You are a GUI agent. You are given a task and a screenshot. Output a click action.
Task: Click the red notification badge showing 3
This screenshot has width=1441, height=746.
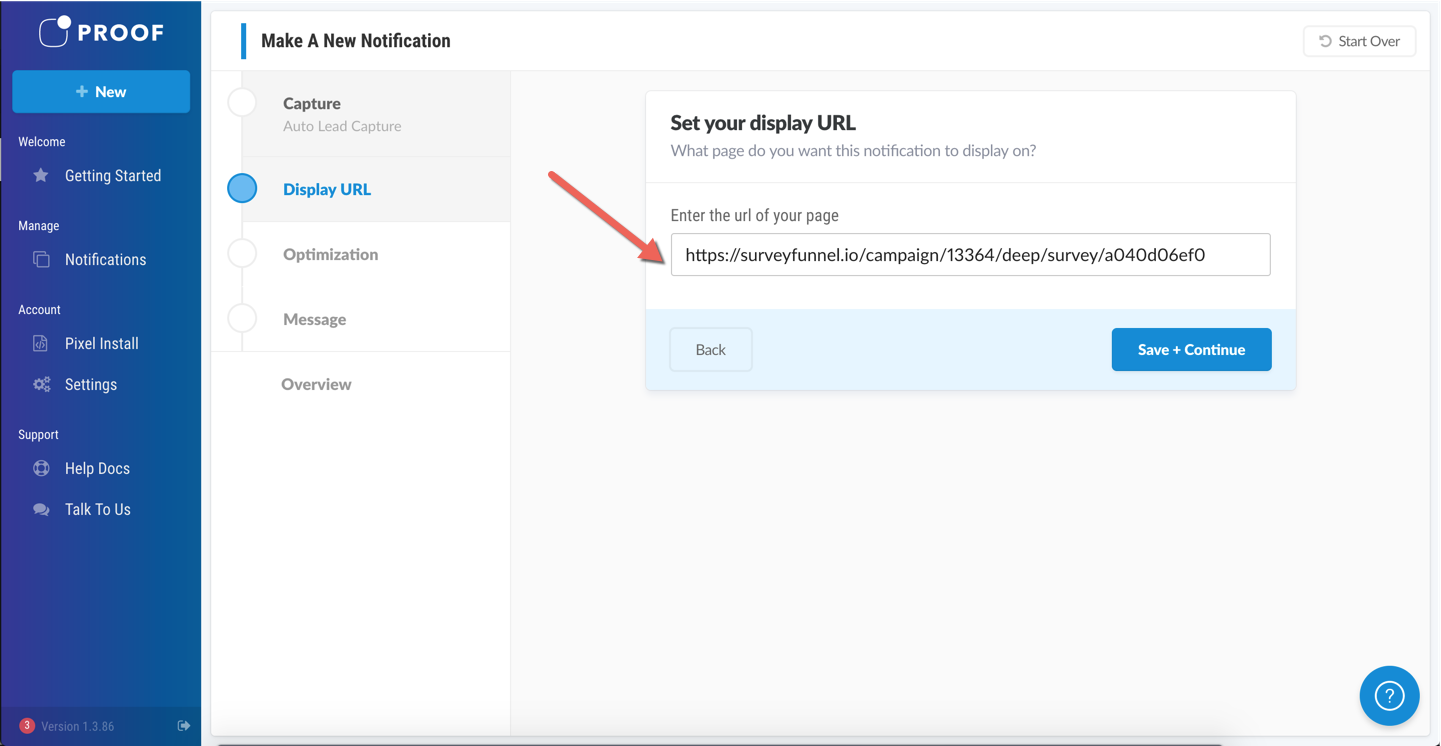point(27,726)
